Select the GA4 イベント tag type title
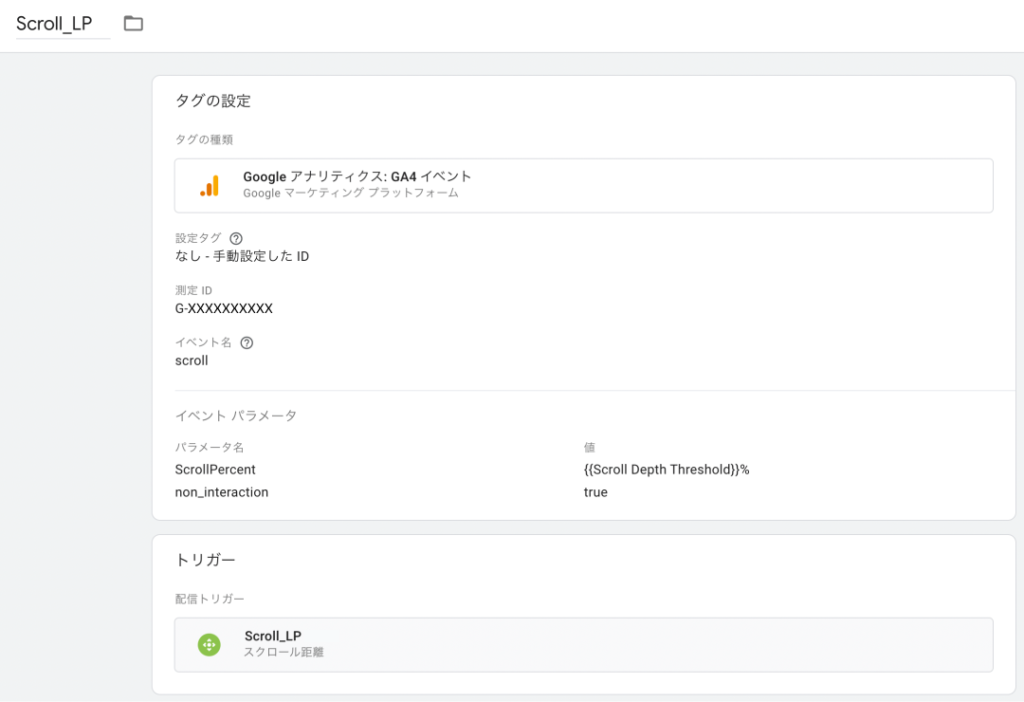This screenshot has height=702, width=1024. pyautogui.click(x=357, y=177)
